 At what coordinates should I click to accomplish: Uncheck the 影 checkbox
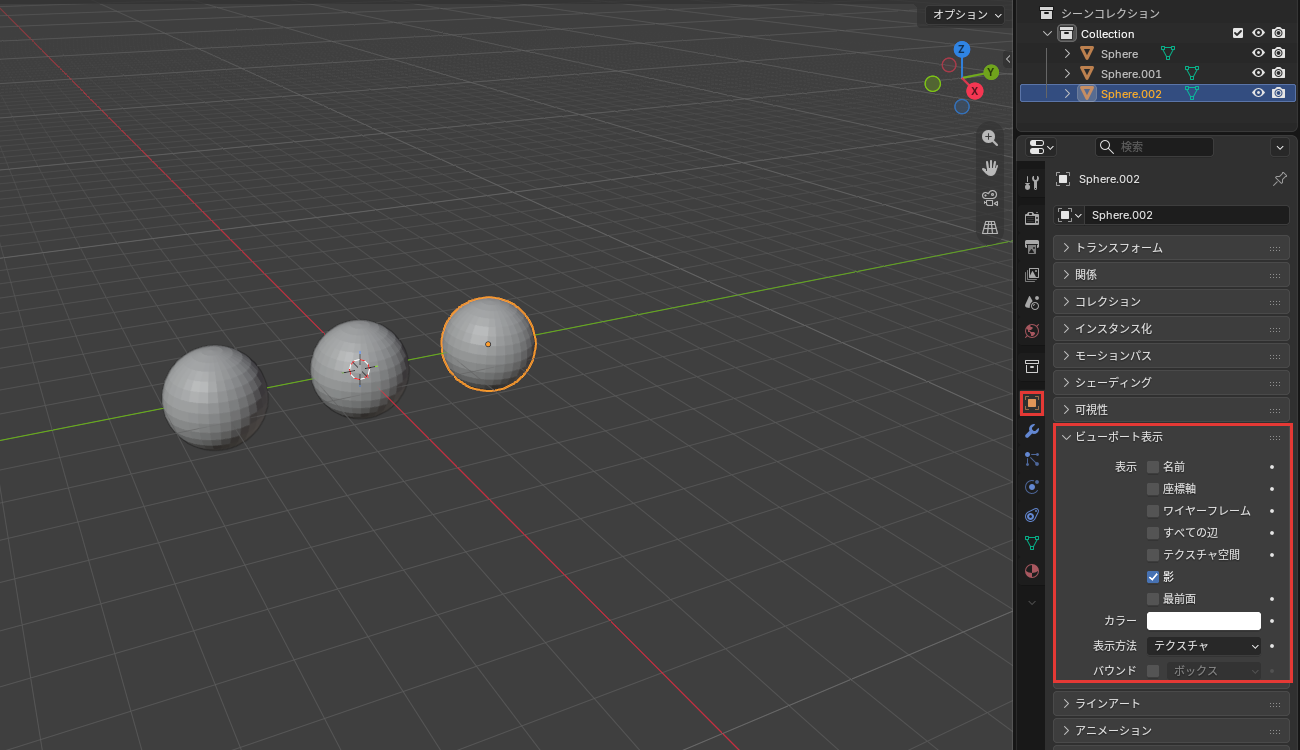pos(1153,577)
